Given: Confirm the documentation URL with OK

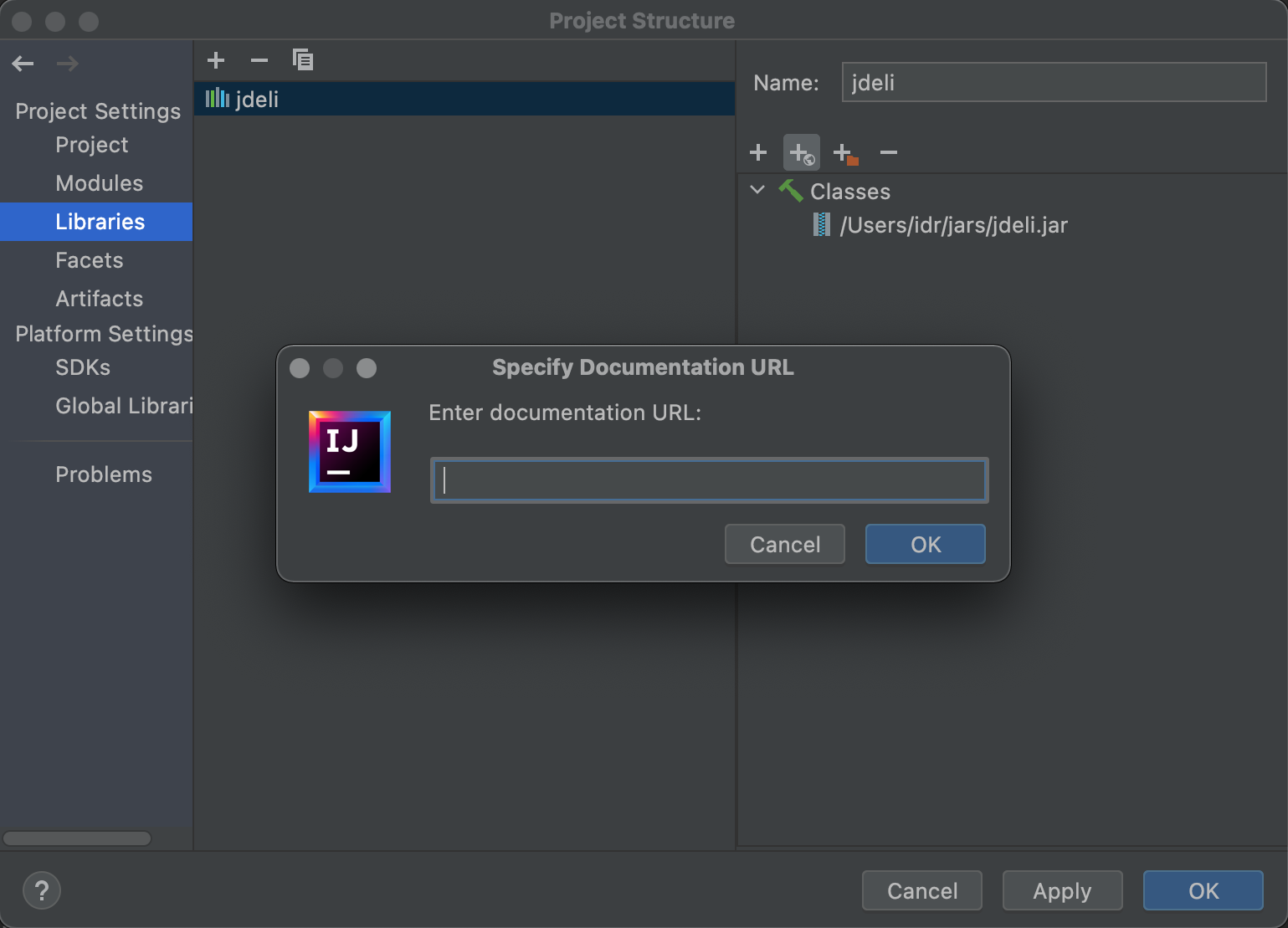Looking at the screenshot, I should 925,544.
